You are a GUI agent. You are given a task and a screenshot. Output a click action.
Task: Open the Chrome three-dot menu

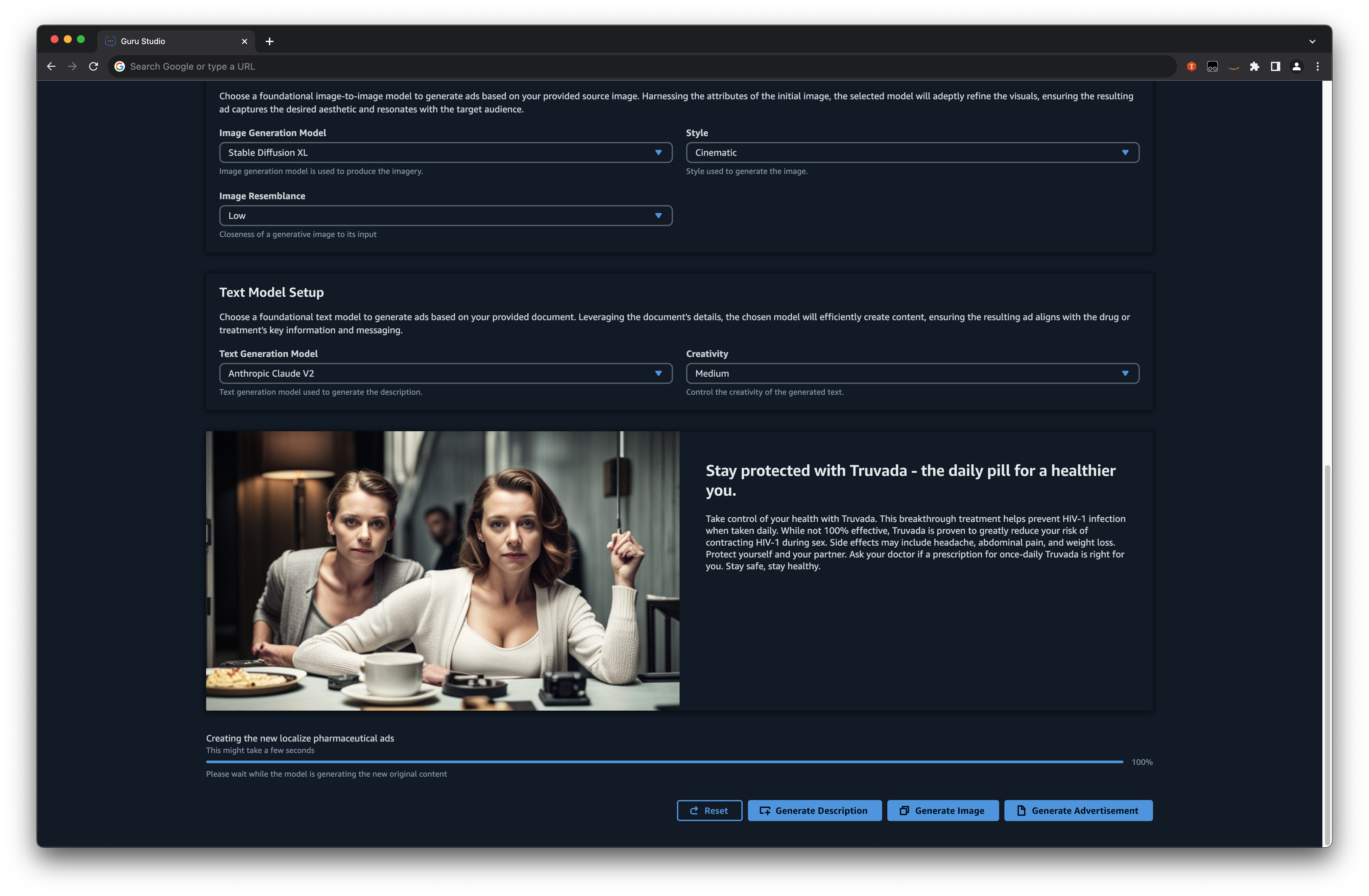coord(1317,67)
